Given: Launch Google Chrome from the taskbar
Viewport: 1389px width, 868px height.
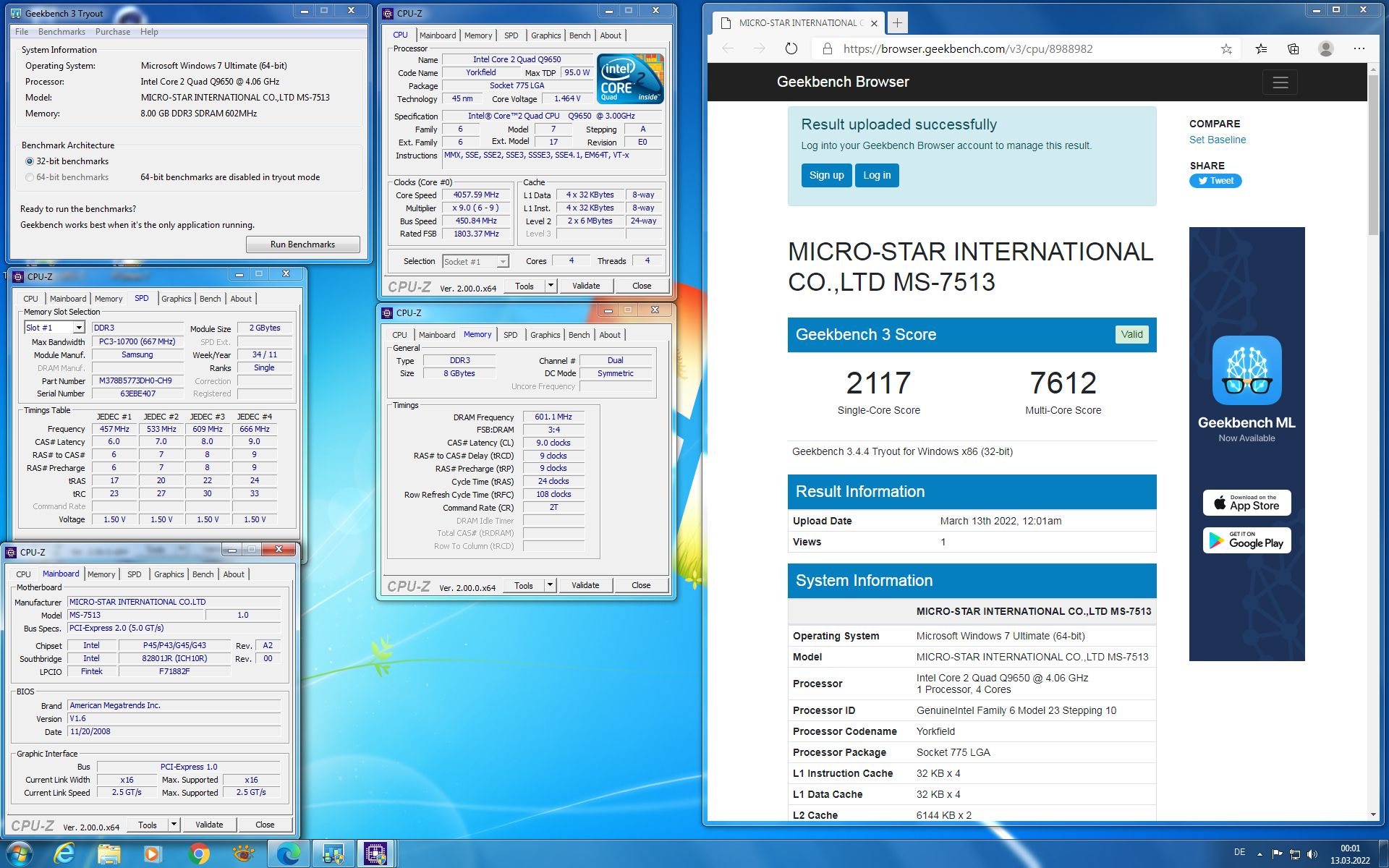Looking at the screenshot, I should pos(198,854).
